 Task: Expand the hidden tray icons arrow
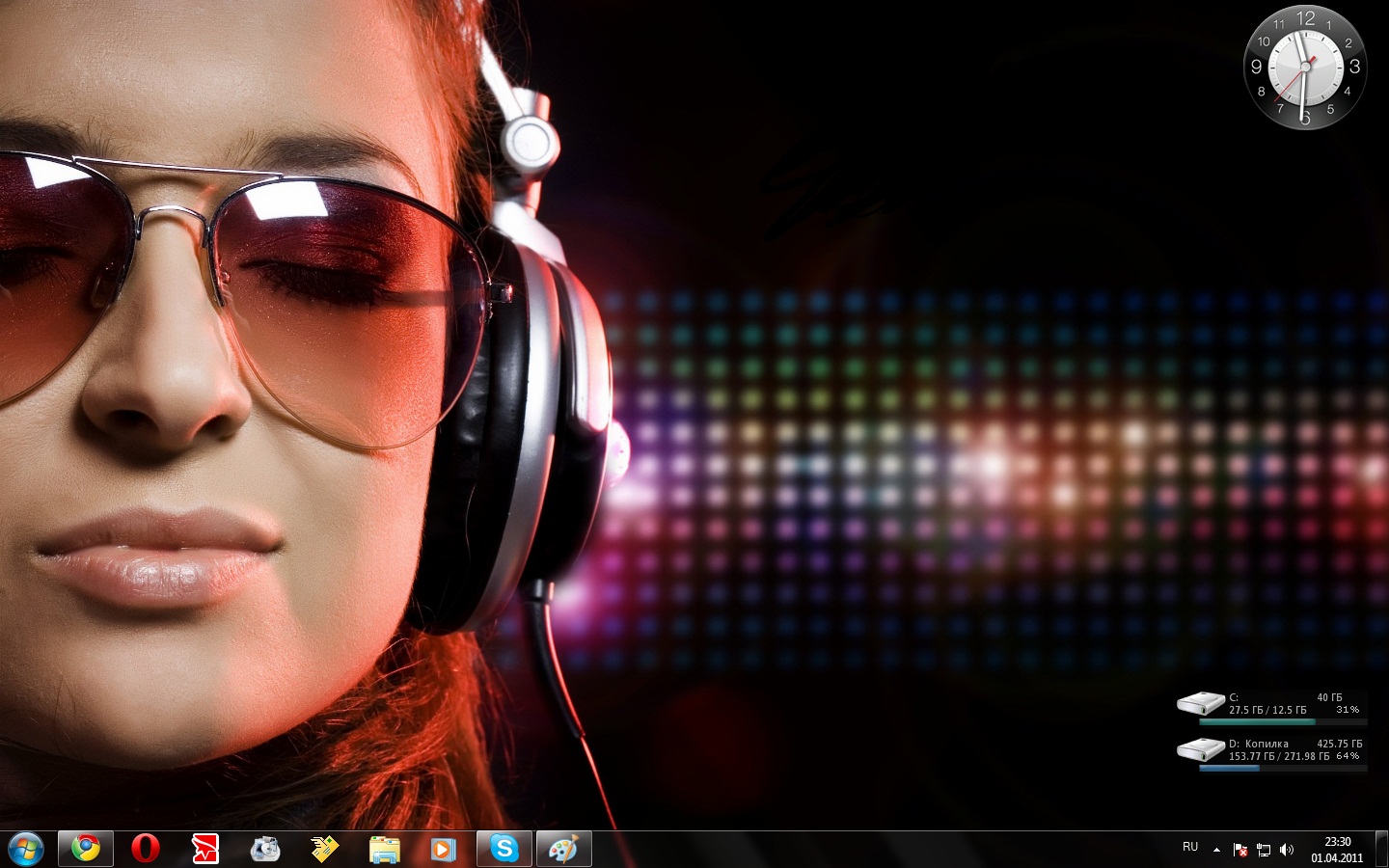(1216, 850)
